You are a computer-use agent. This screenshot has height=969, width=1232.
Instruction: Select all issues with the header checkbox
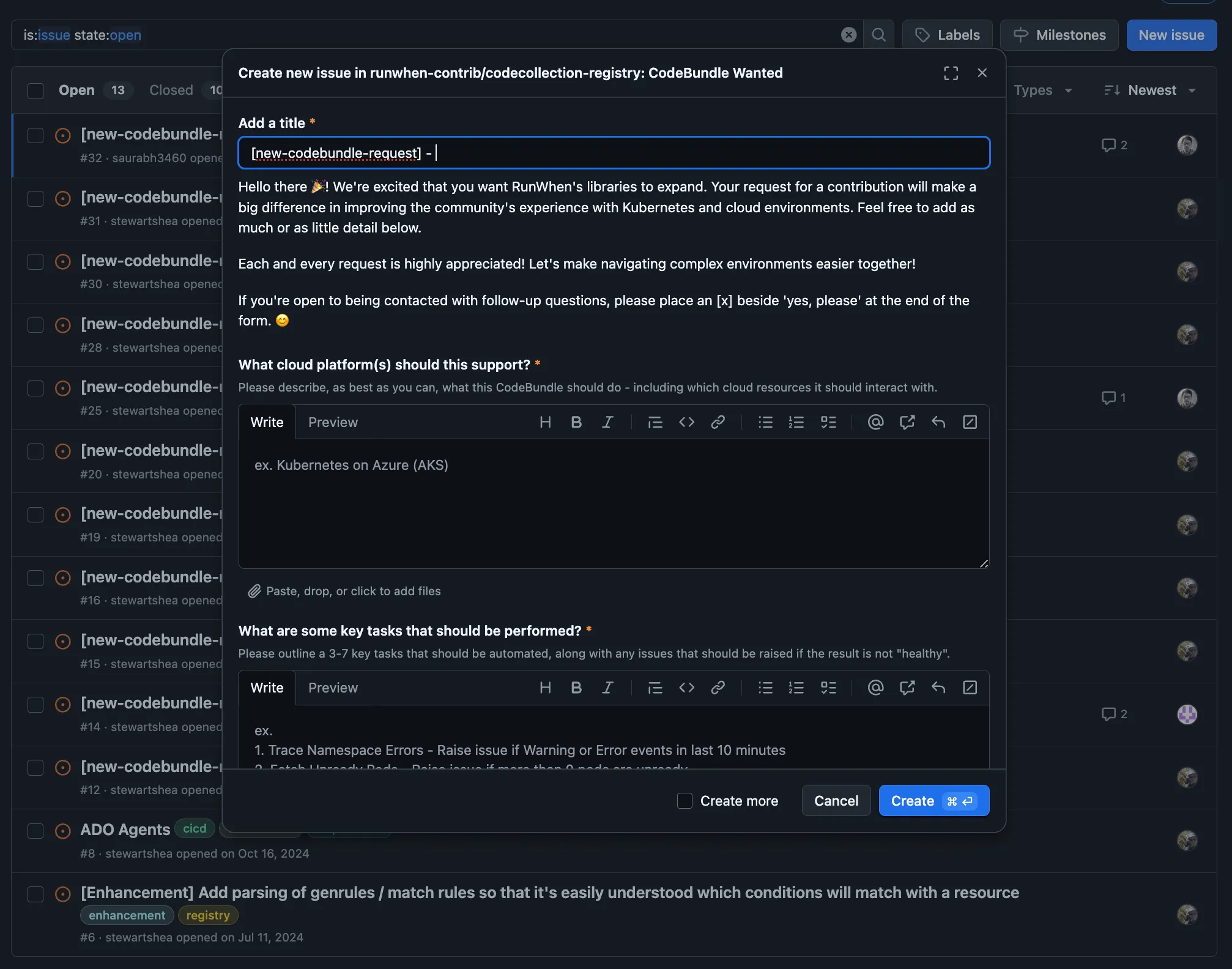35,91
